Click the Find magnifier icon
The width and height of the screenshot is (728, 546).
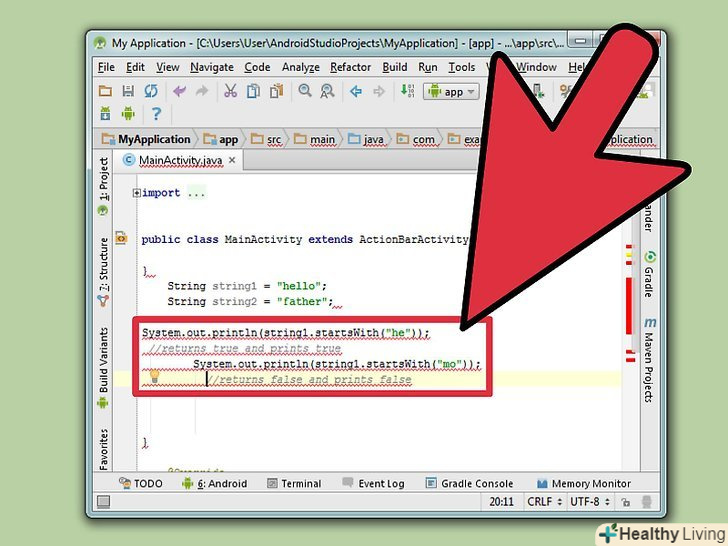click(303, 91)
